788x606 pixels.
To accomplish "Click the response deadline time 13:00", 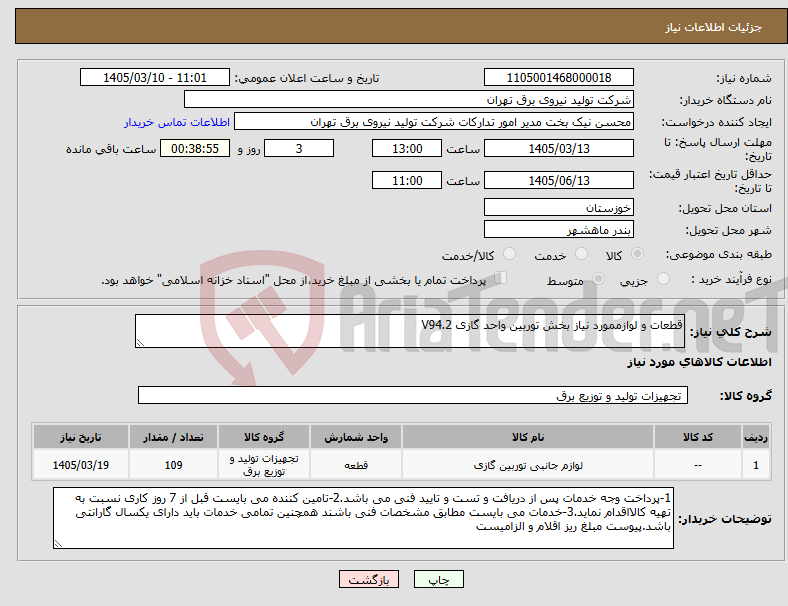I will click(x=407, y=148).
